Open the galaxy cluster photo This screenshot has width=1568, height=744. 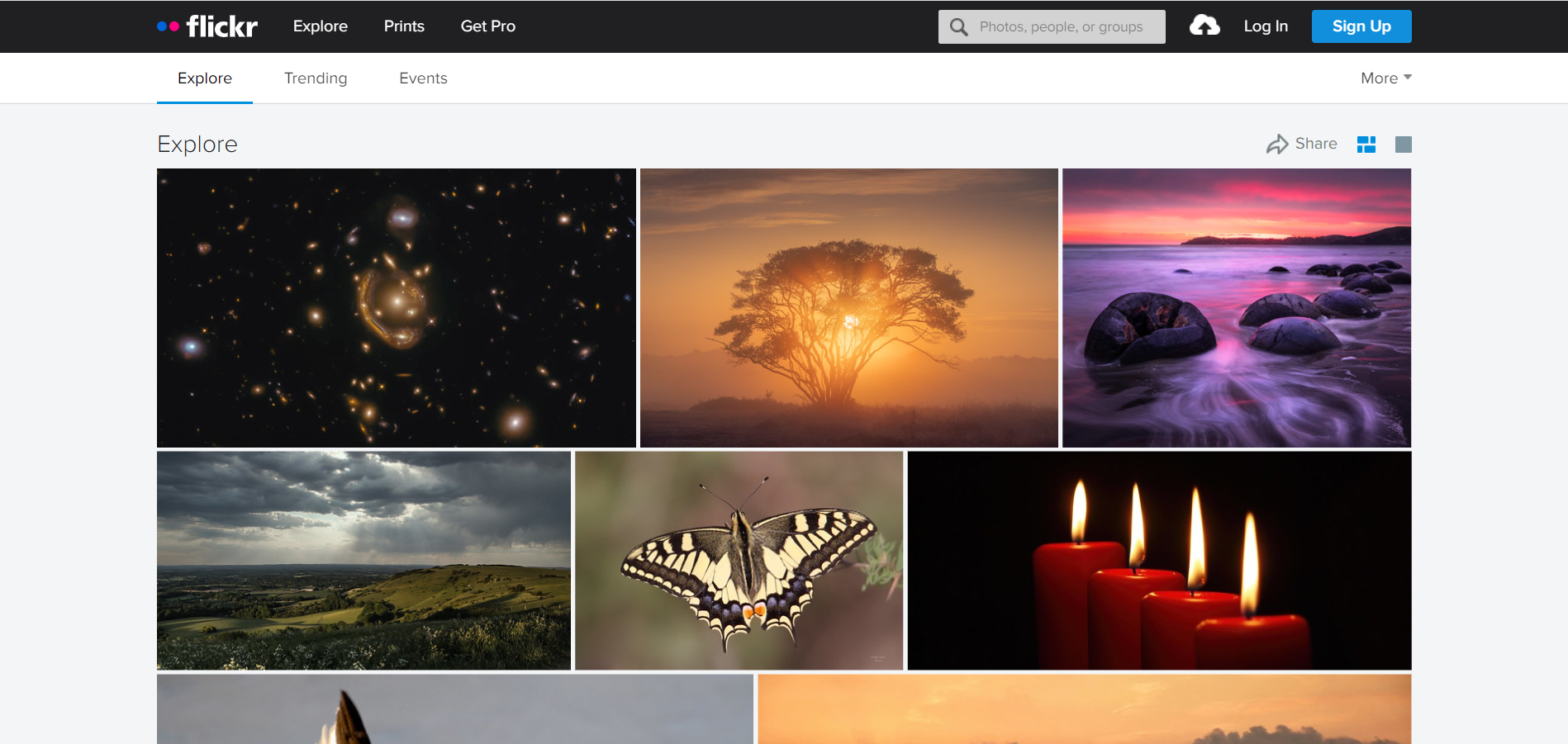click(x=397, y=308)
